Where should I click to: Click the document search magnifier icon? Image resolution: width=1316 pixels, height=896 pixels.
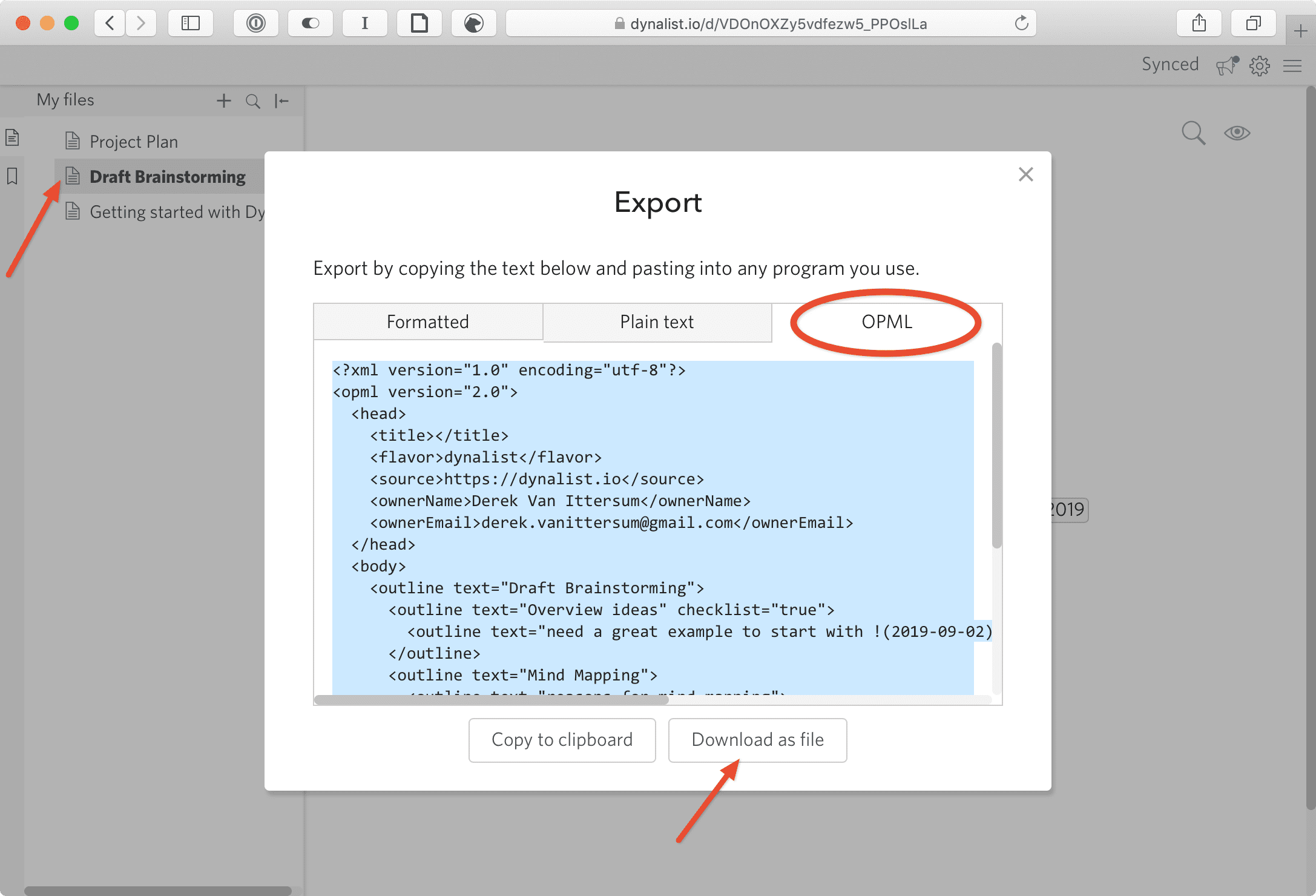pyautogui.click(x=1193, y=133)
